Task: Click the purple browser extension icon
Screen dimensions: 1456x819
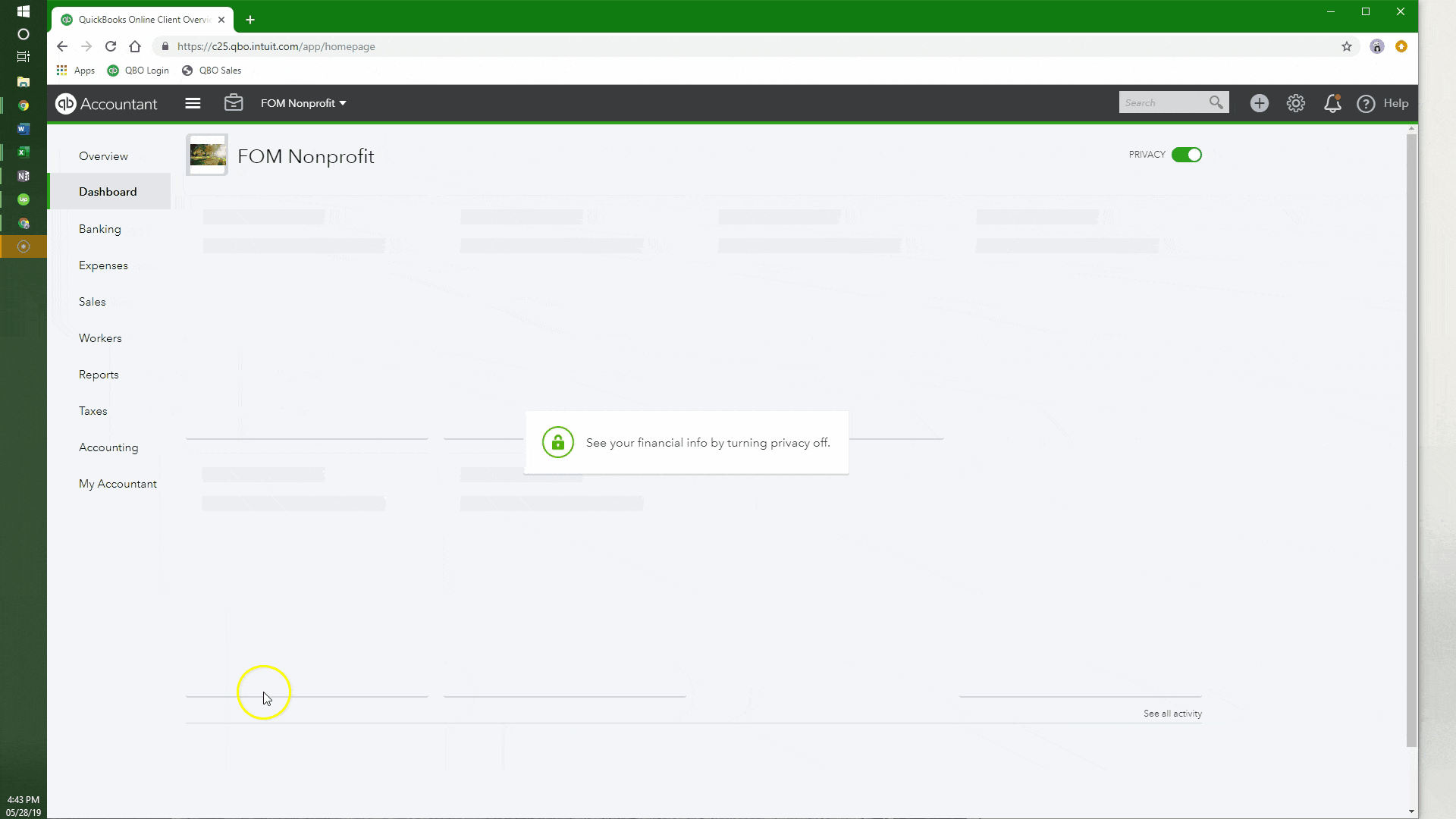Action: (1377, 46)
